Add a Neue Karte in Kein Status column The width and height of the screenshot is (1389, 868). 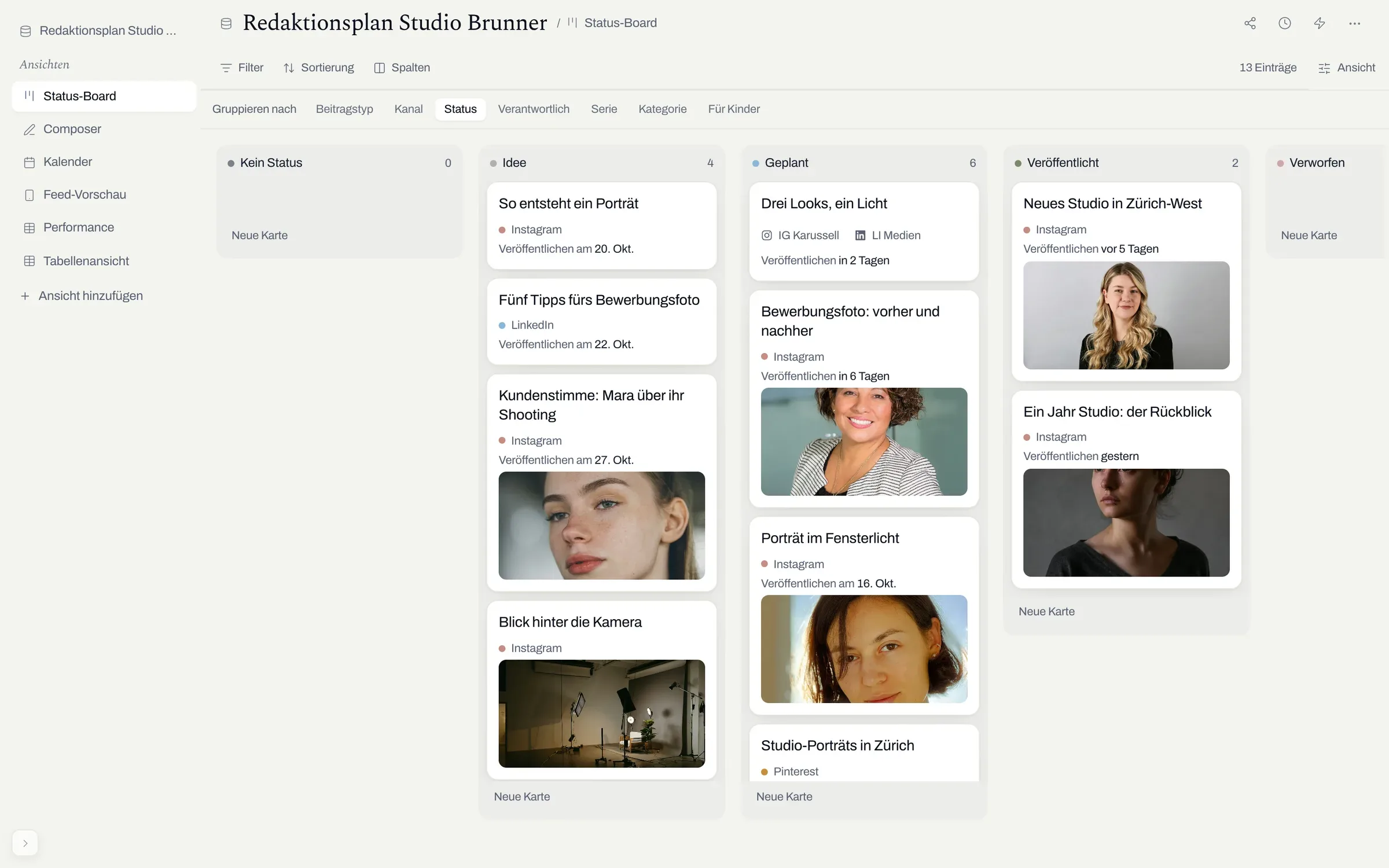click(260, 236)
